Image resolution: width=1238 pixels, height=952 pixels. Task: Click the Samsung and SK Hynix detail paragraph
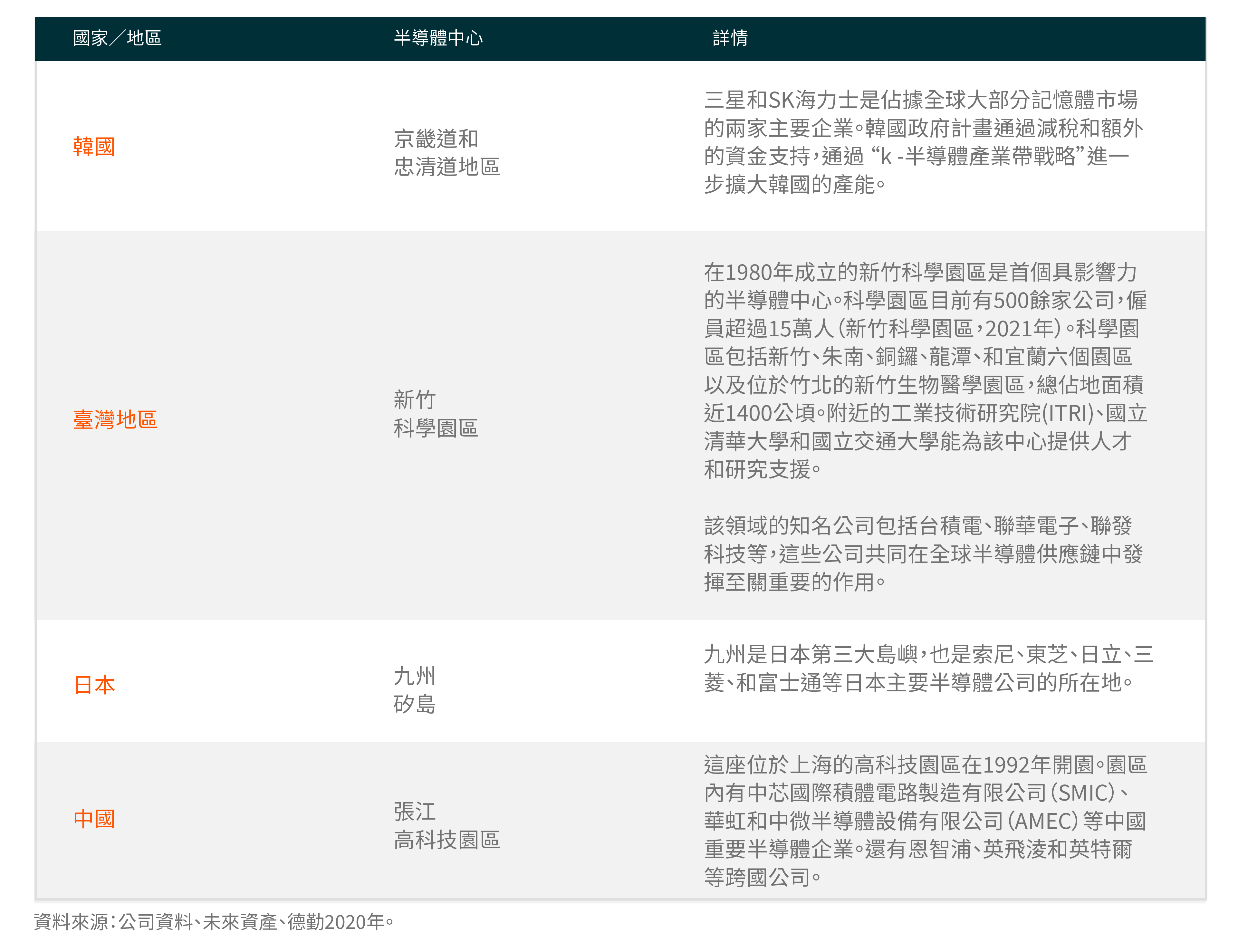click(924, 142)
